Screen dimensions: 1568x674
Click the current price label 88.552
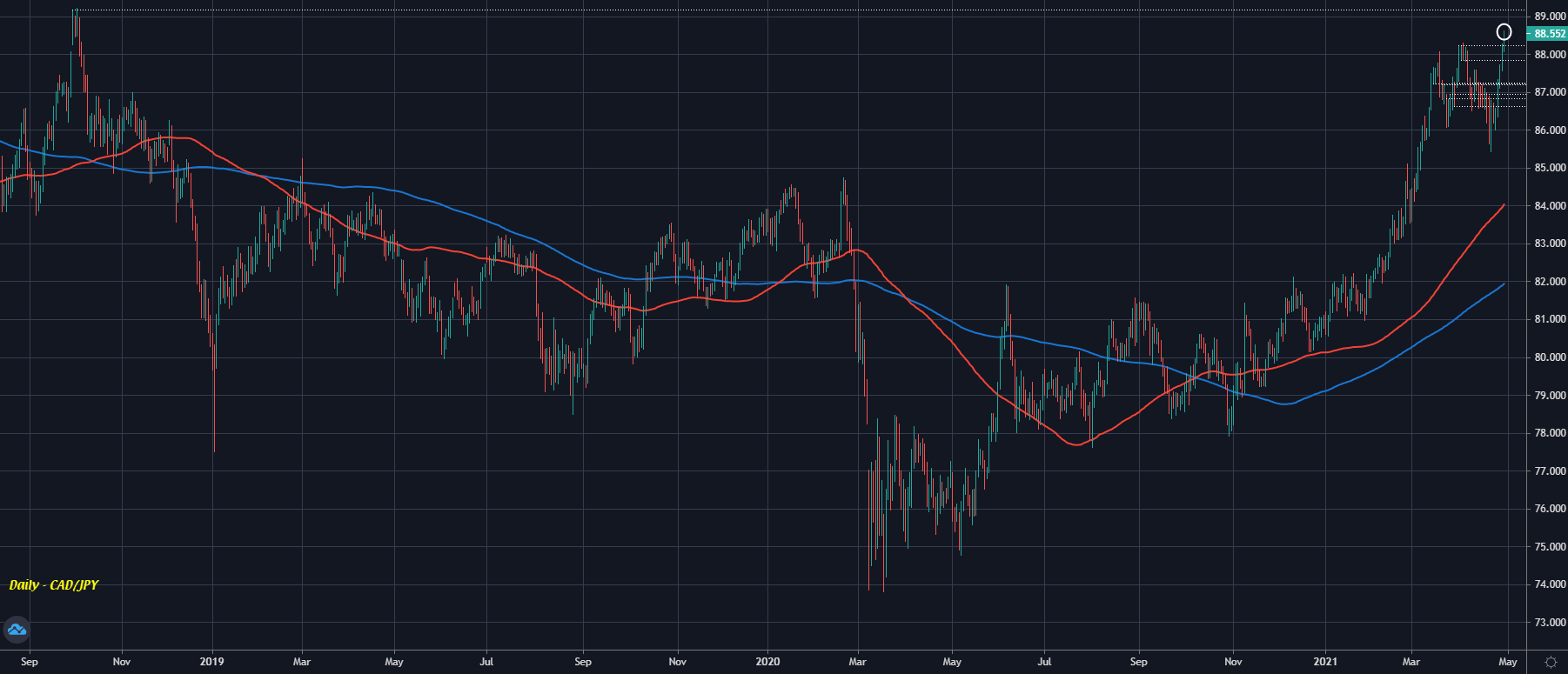(x=1549, y=34)
